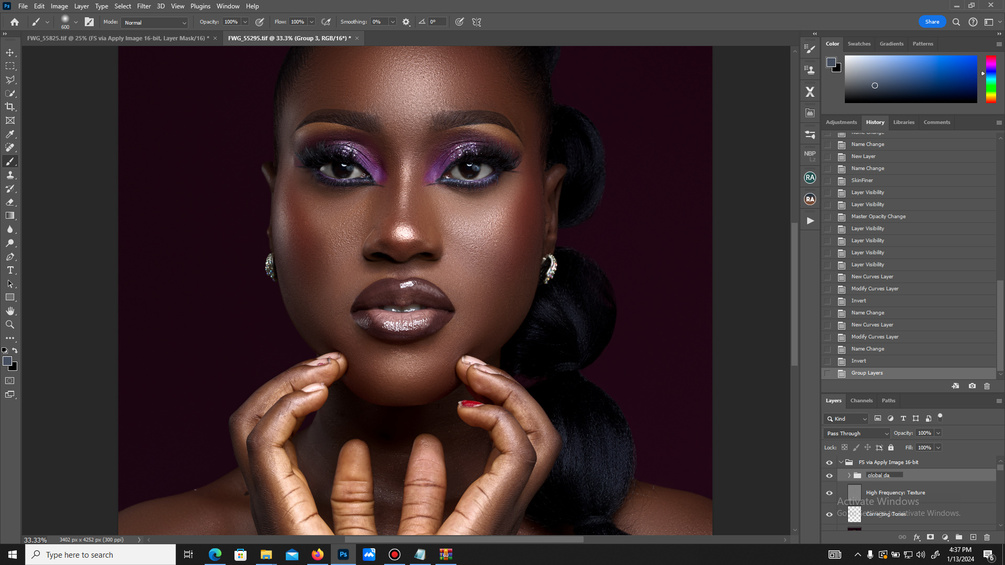This screenshot has width=1005, height=565.
Task: Open the Flow dropdown arrow
Action: click(311, 22)
